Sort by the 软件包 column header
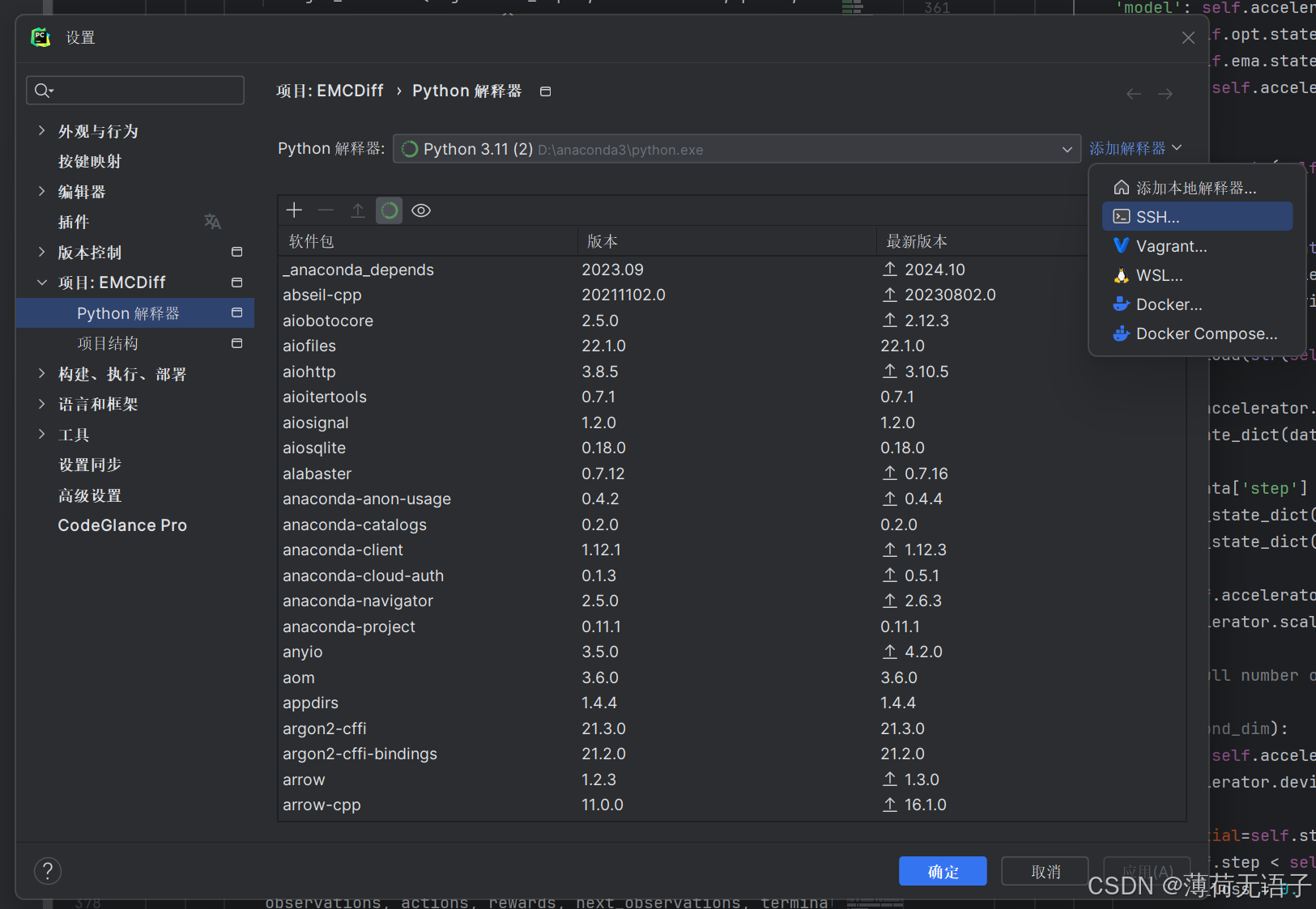This screenshot has width=1316, height=909. 428,241
